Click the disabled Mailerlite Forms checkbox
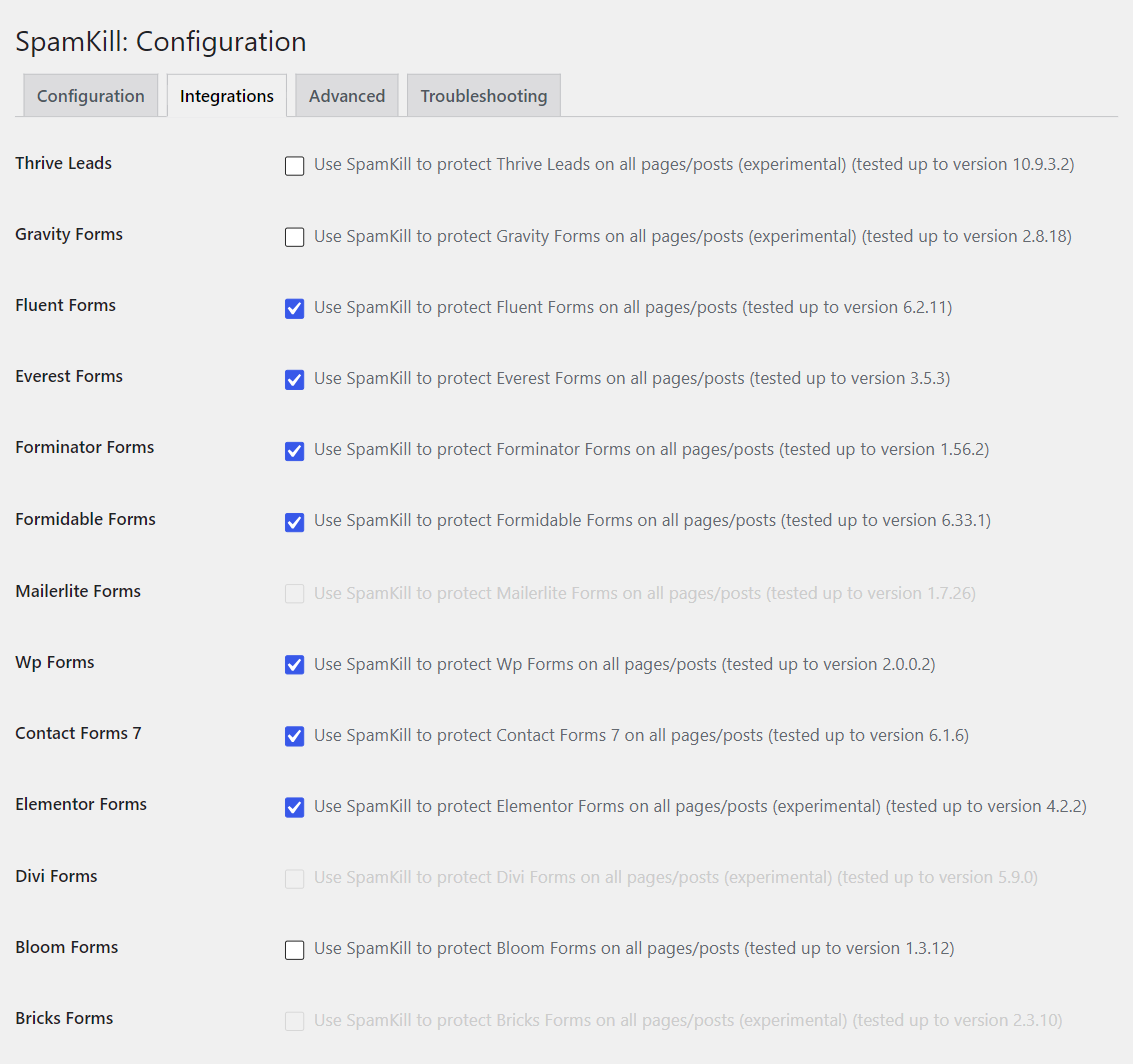This screenshot has height=1064, width=1133. [x=294, y=593]
